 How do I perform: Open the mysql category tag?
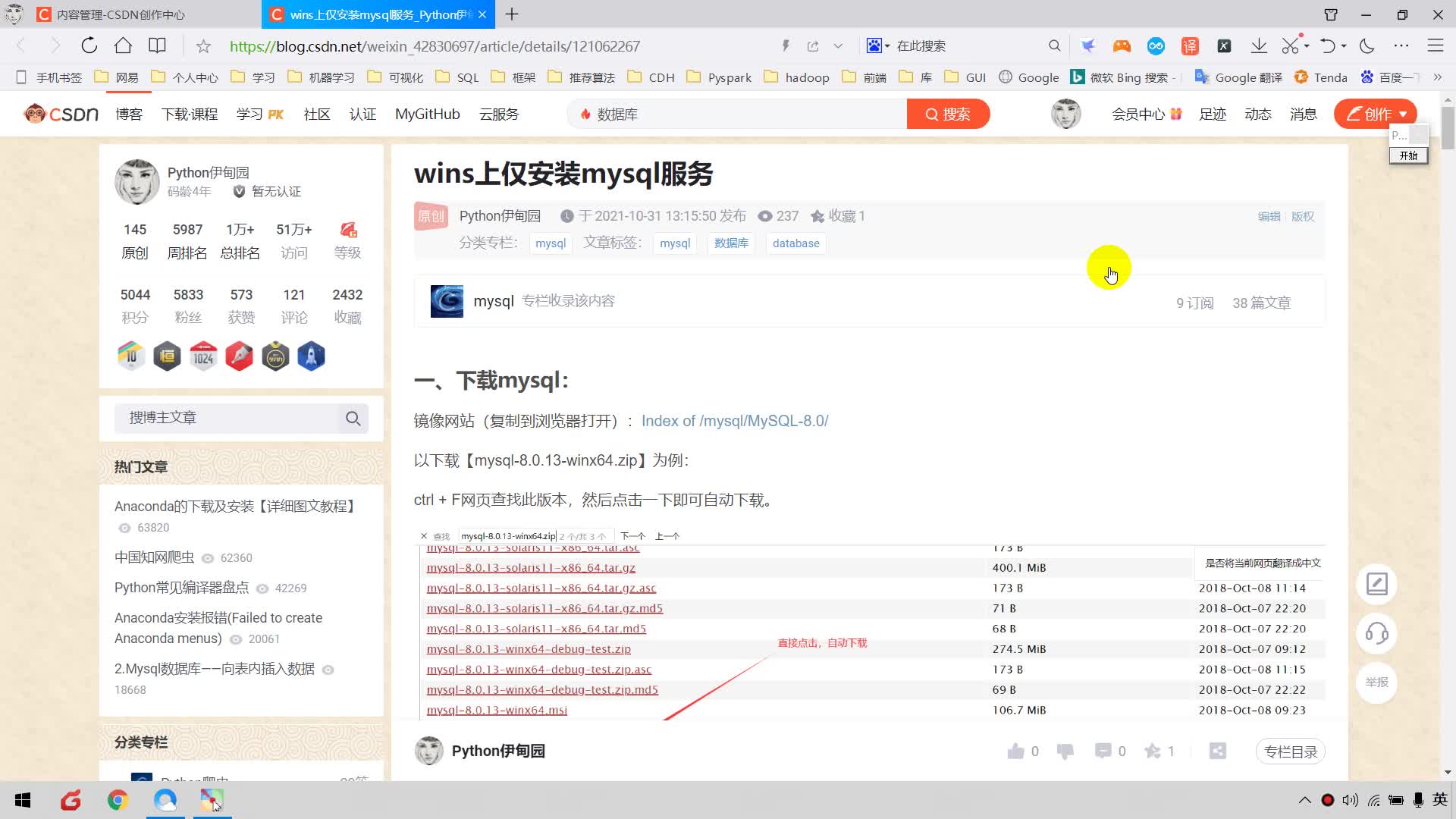(551, 243)
